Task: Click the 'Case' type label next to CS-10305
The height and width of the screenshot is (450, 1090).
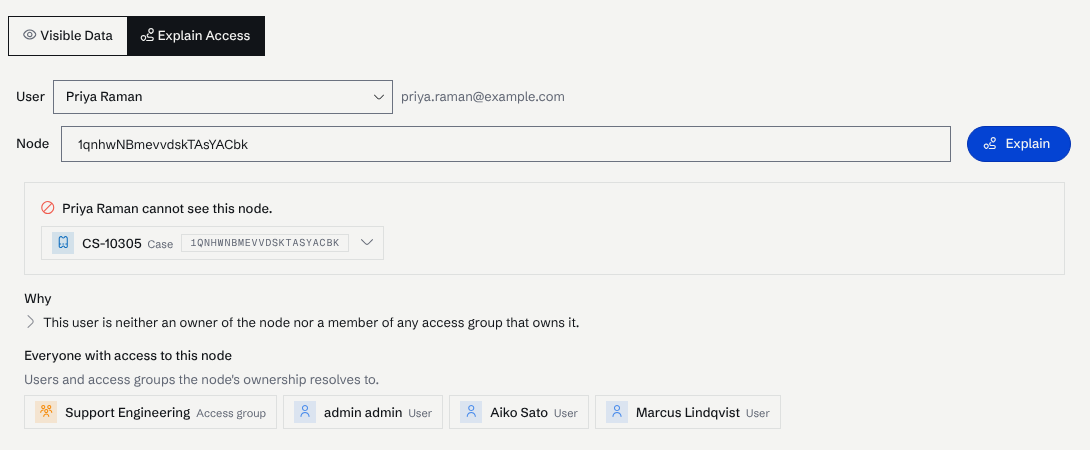Action: click(160, 244)
